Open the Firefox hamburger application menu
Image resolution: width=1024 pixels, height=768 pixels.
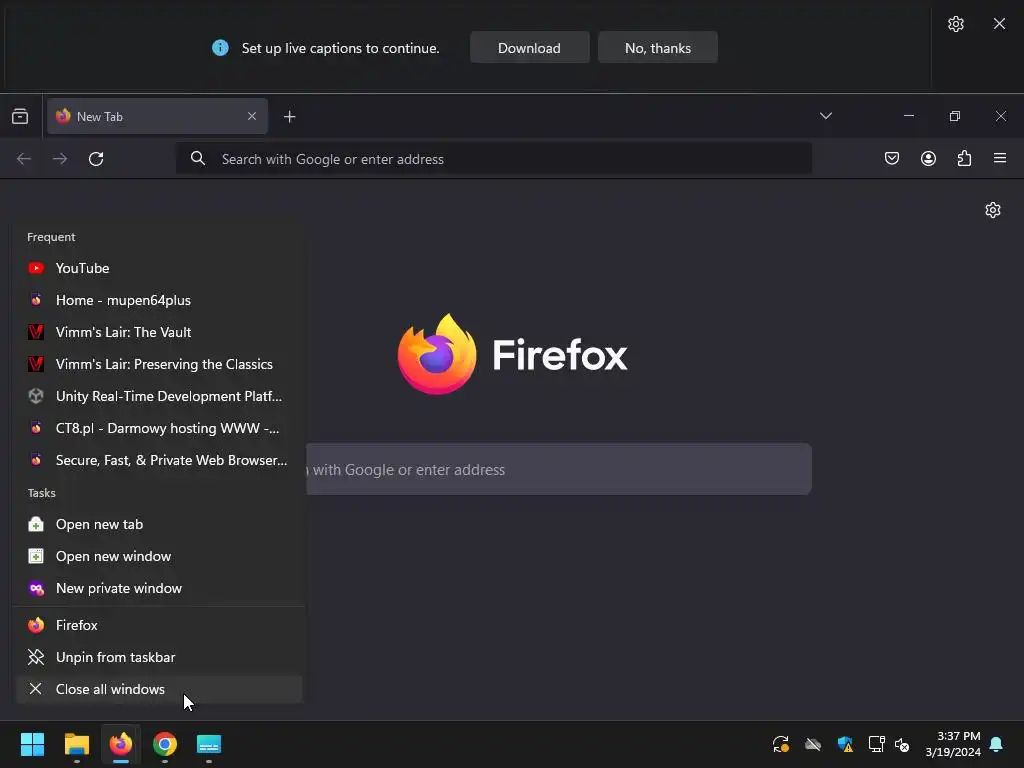point(1000,158)
